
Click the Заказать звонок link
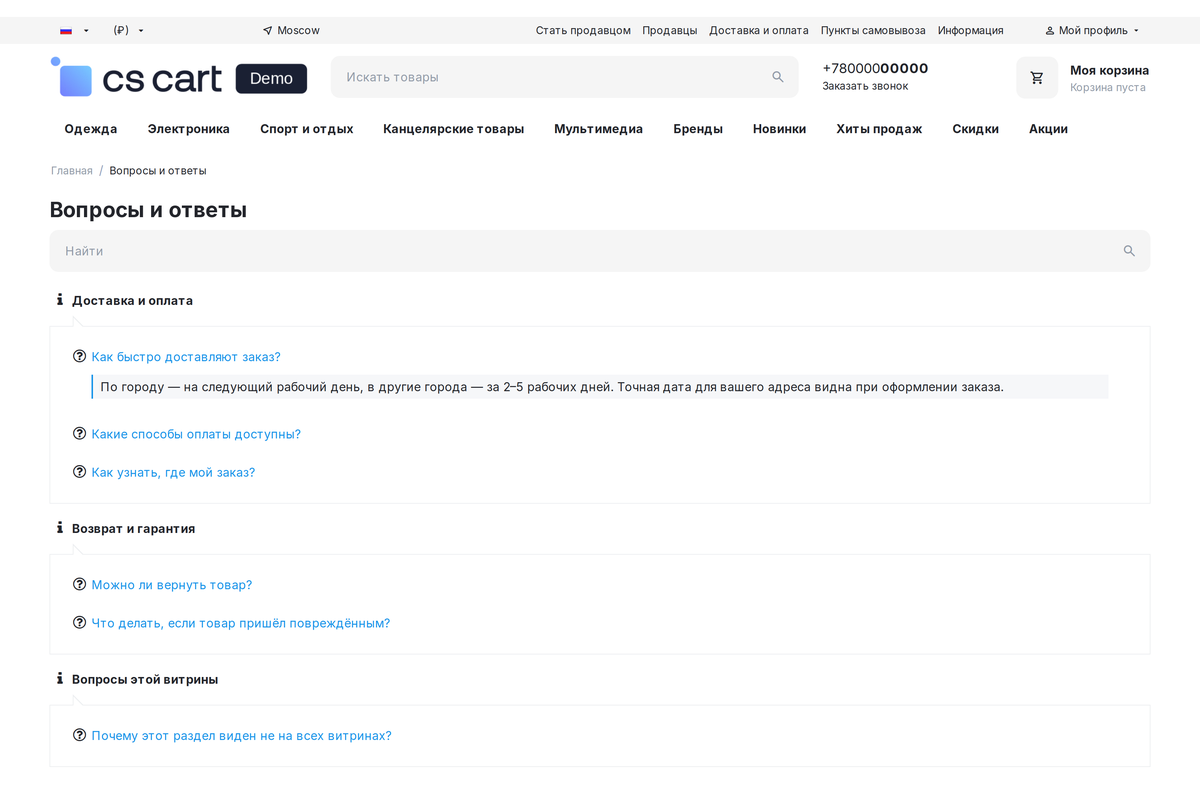pos(865,86)
